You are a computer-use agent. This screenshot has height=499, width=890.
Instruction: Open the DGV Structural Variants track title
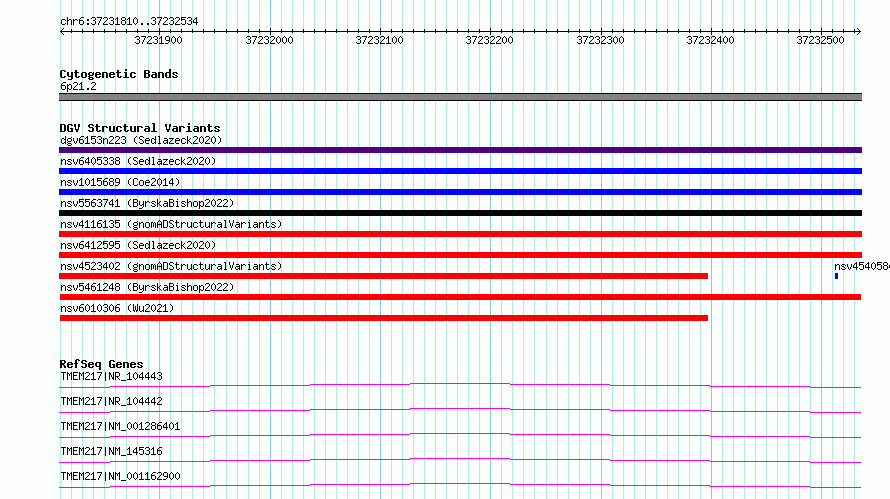click(x=140, y=128)
